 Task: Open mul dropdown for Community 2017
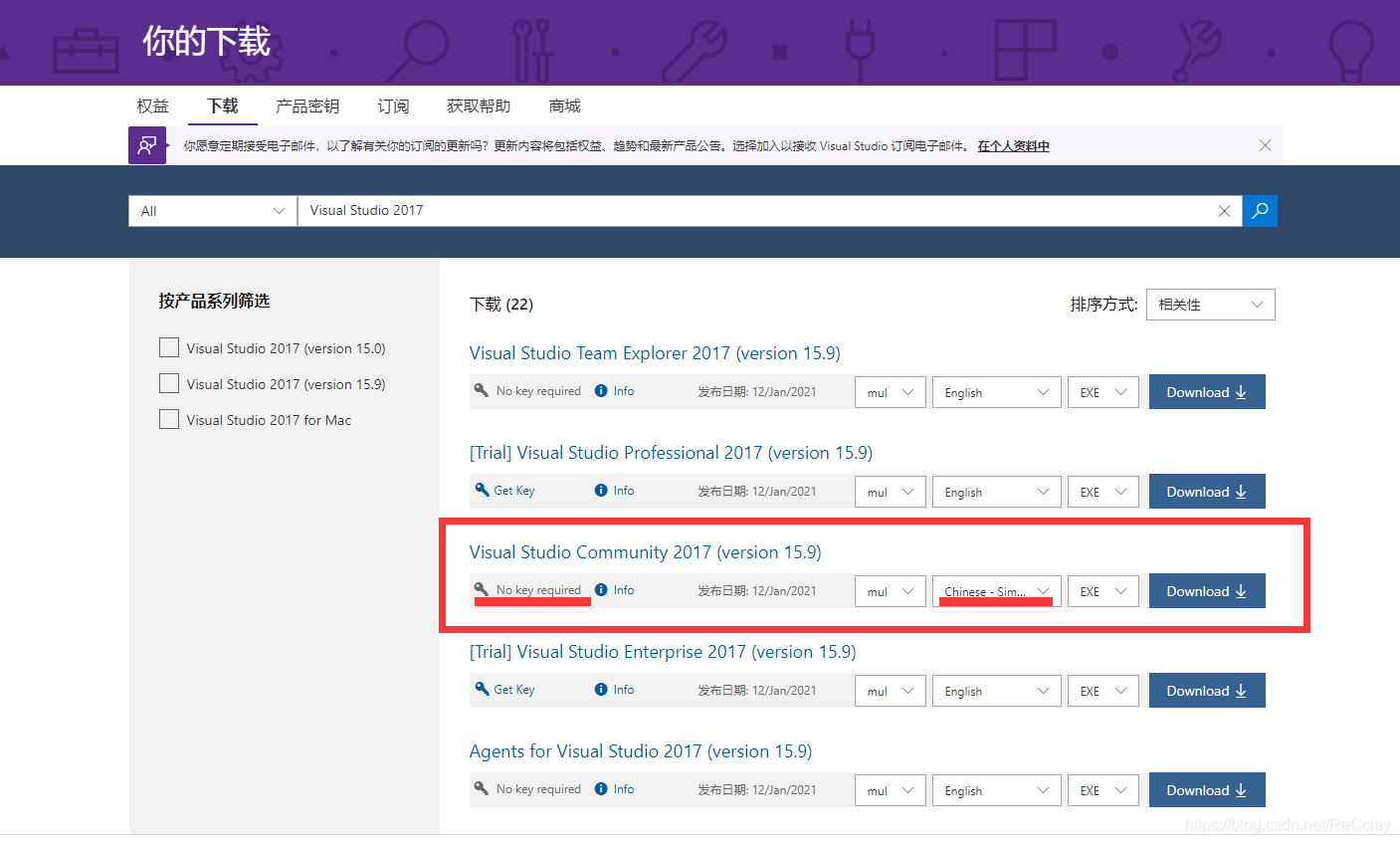(891, 591)
